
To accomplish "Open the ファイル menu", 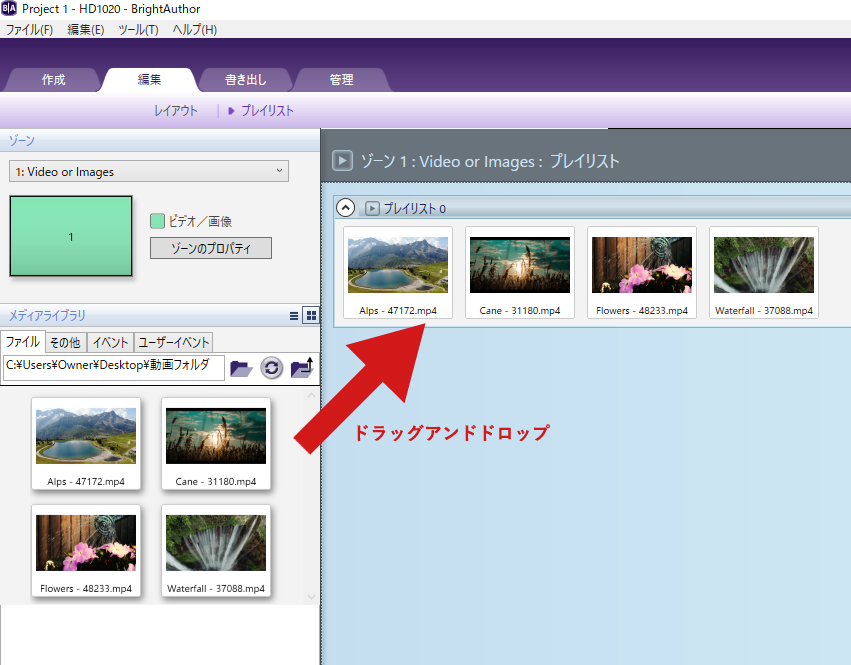I will pyautogui.click(x=29, y=30).
